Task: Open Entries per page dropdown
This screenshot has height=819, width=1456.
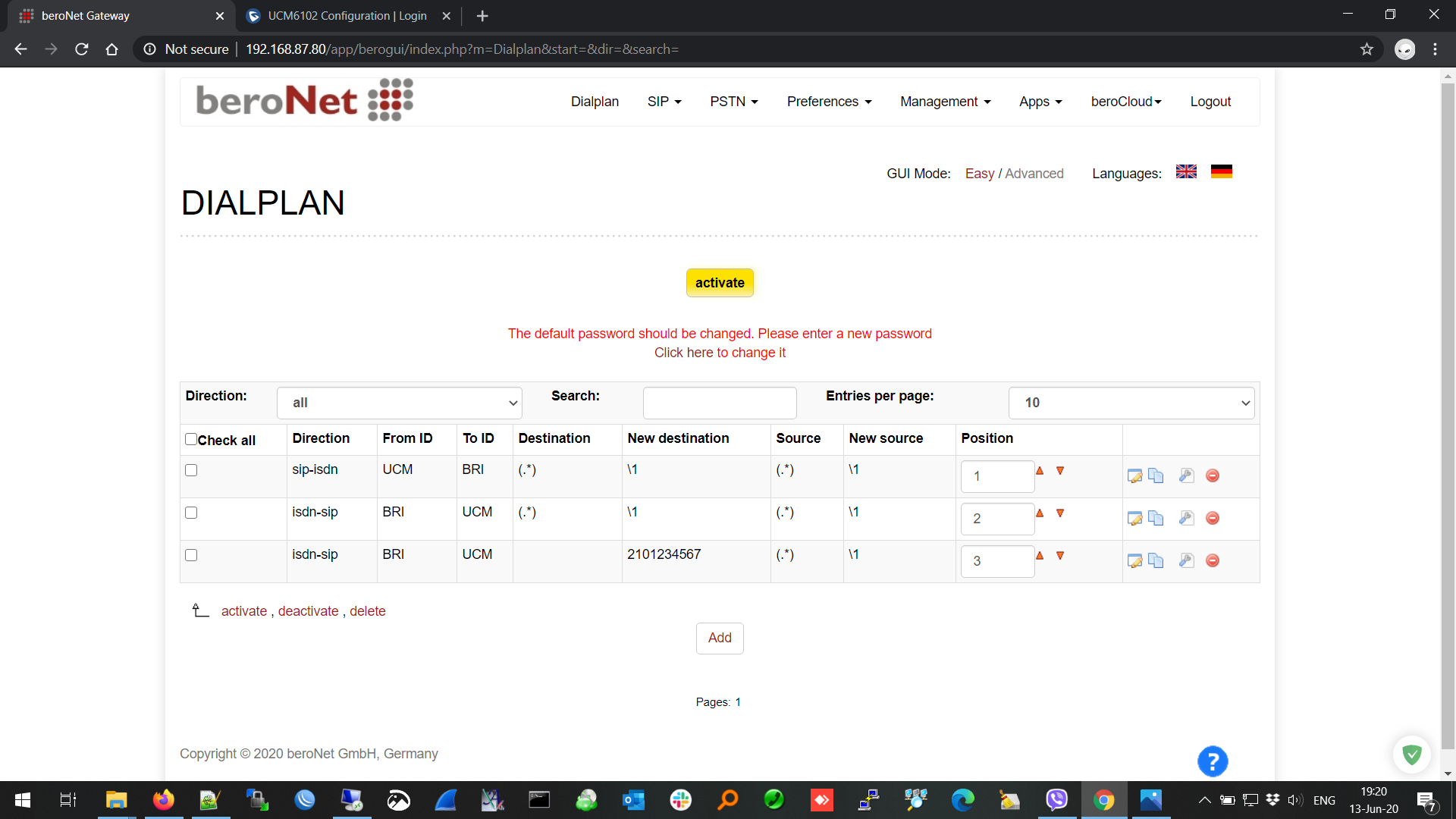Action: [x=1131, y=403]
